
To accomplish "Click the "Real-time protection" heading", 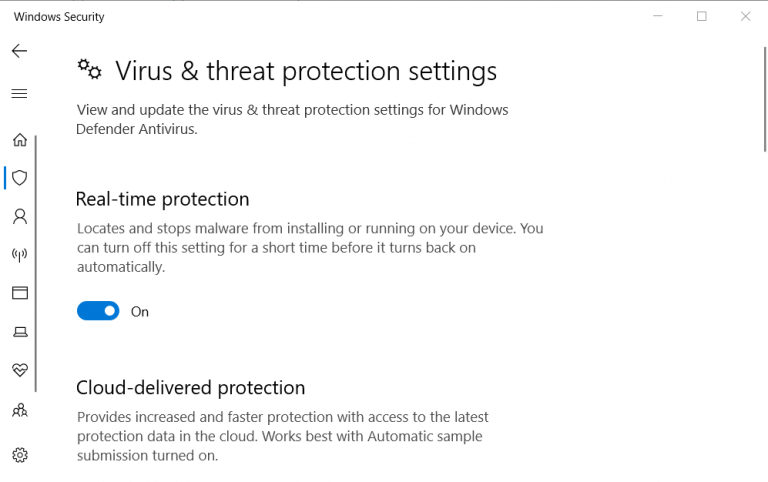I will click(163, 199).
